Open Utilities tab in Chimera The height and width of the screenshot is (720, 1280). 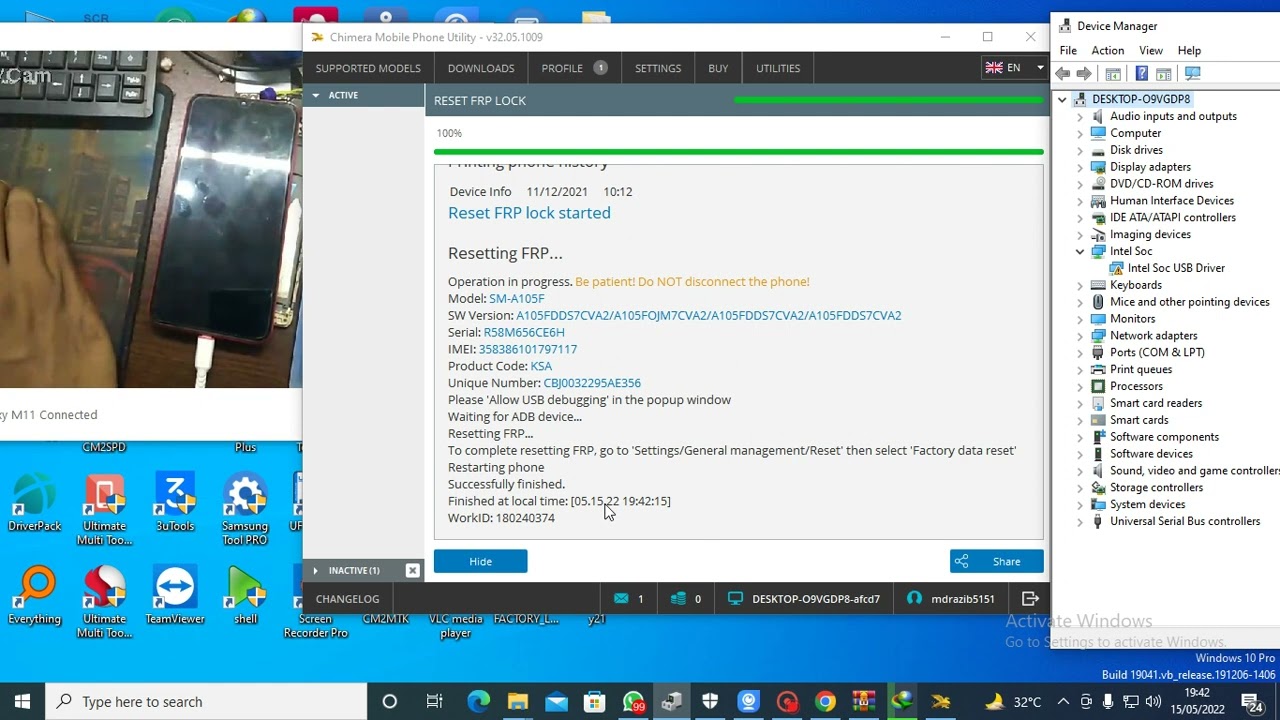778,68
